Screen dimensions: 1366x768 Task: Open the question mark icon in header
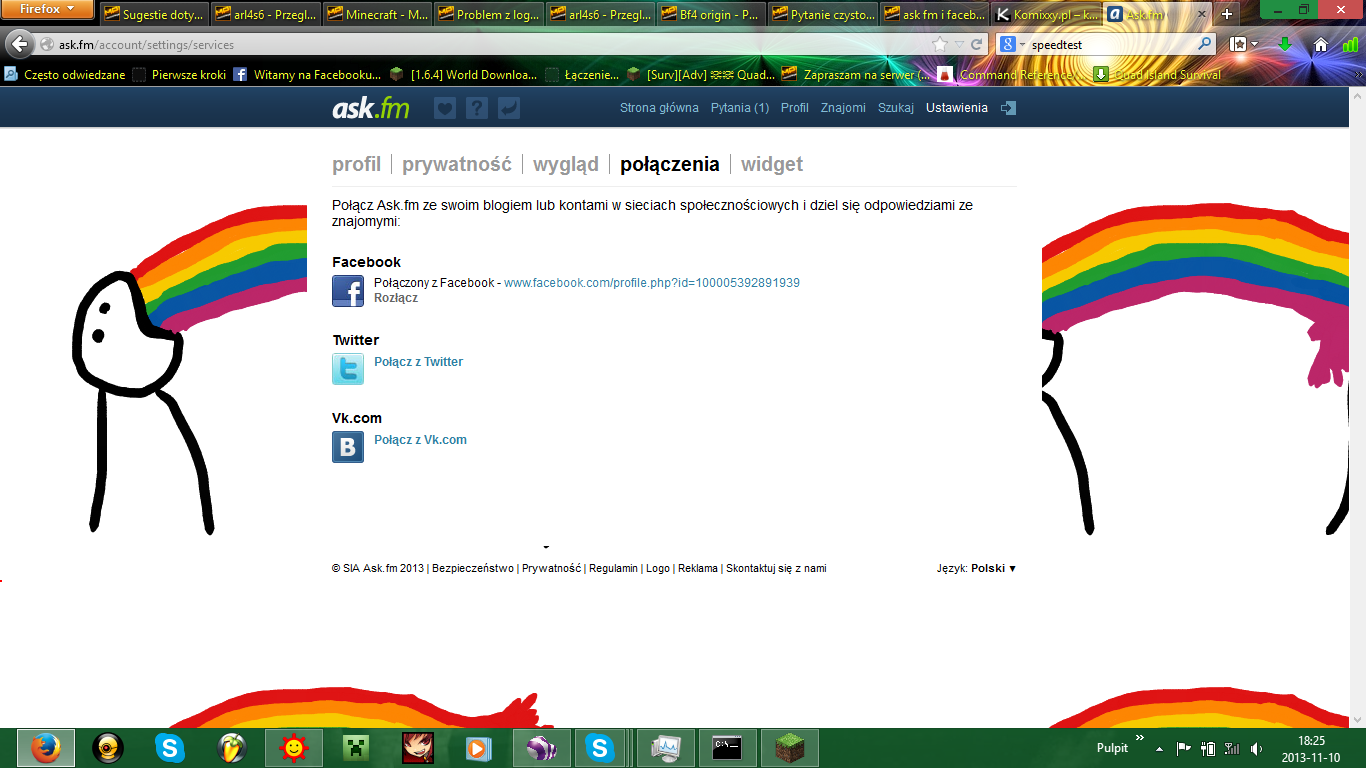click(477, 108)
